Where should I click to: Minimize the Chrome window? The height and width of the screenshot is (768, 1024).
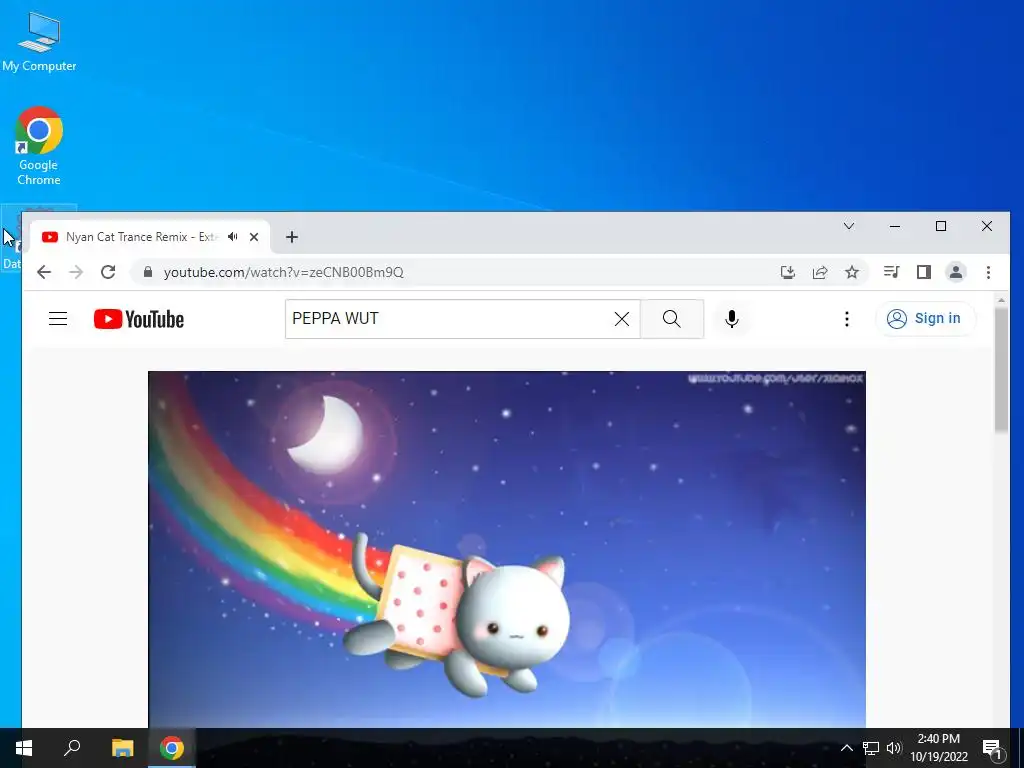click(895, 226)
